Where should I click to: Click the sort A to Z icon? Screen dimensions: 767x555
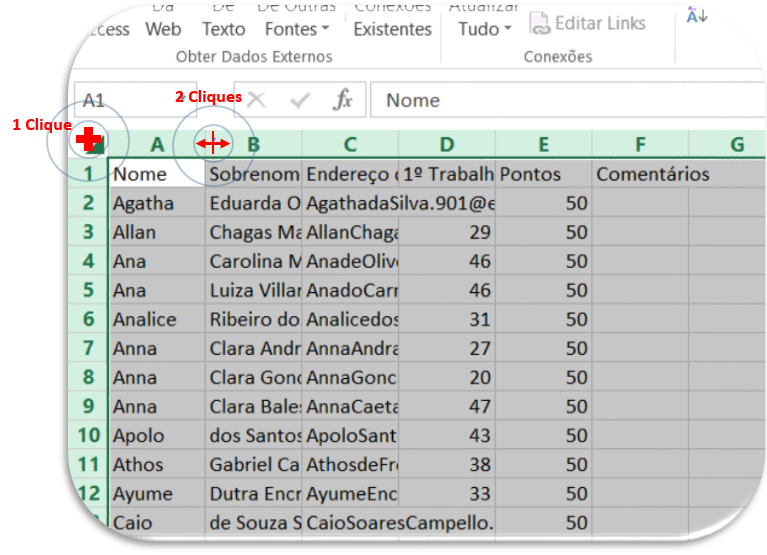point(697,15)
